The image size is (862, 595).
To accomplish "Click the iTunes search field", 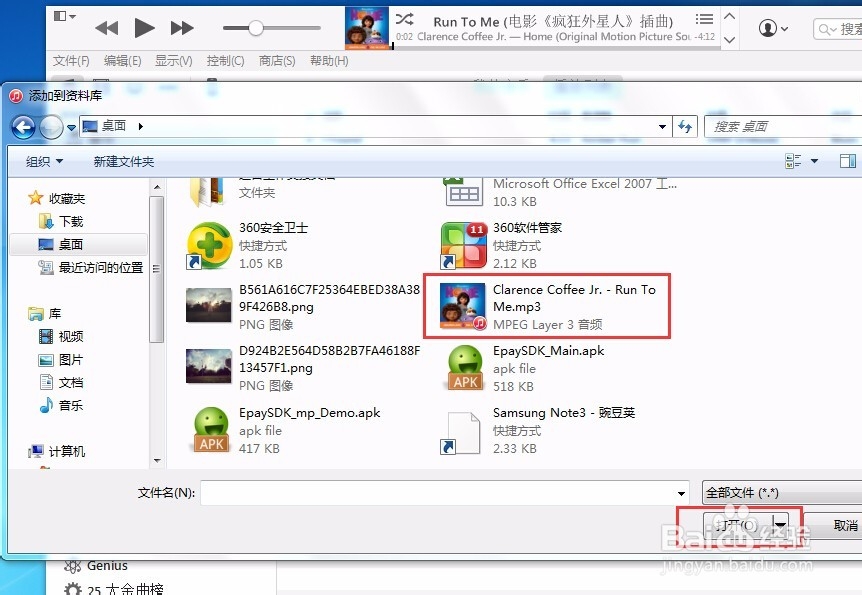I will 838,29.
